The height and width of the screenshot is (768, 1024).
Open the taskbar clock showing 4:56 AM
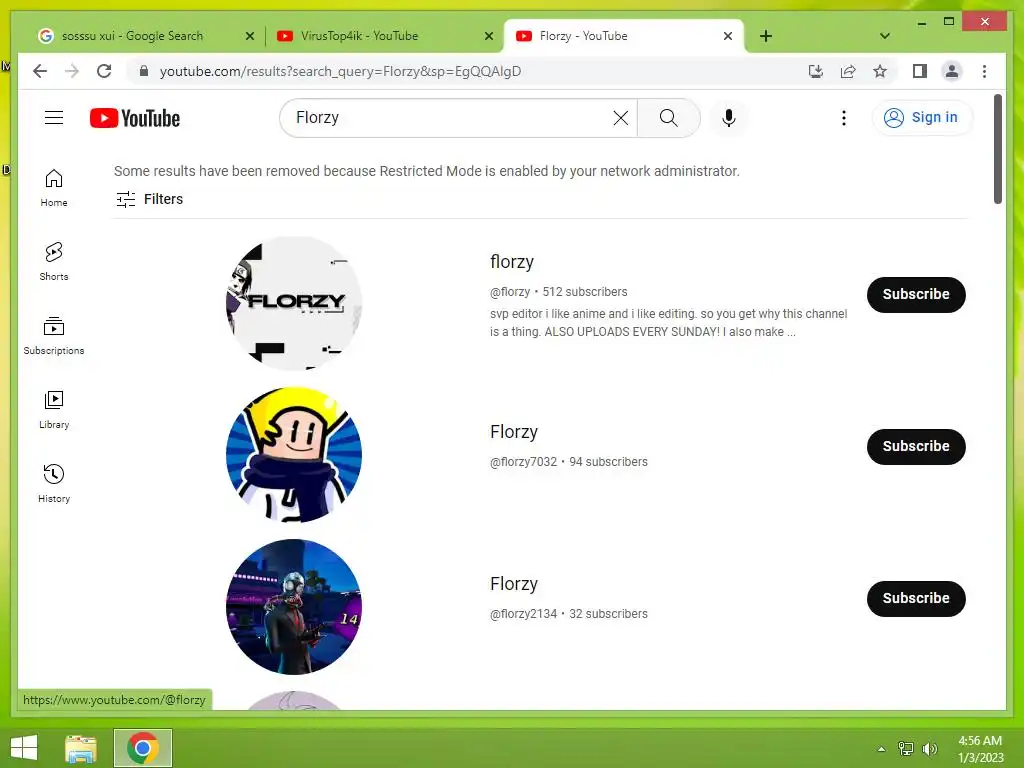pyautogui.click(x=980, y=749)
